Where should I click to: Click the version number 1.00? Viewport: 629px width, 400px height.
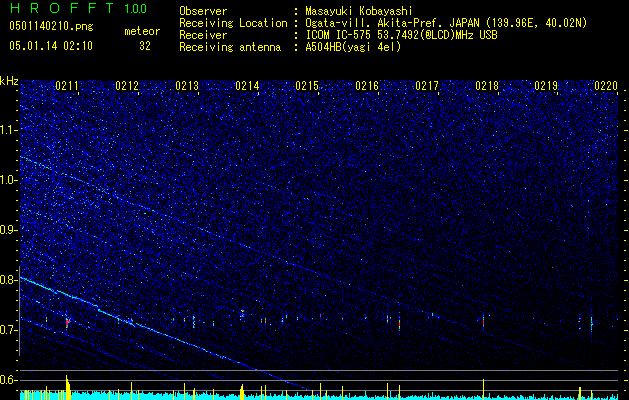point(135,8)
